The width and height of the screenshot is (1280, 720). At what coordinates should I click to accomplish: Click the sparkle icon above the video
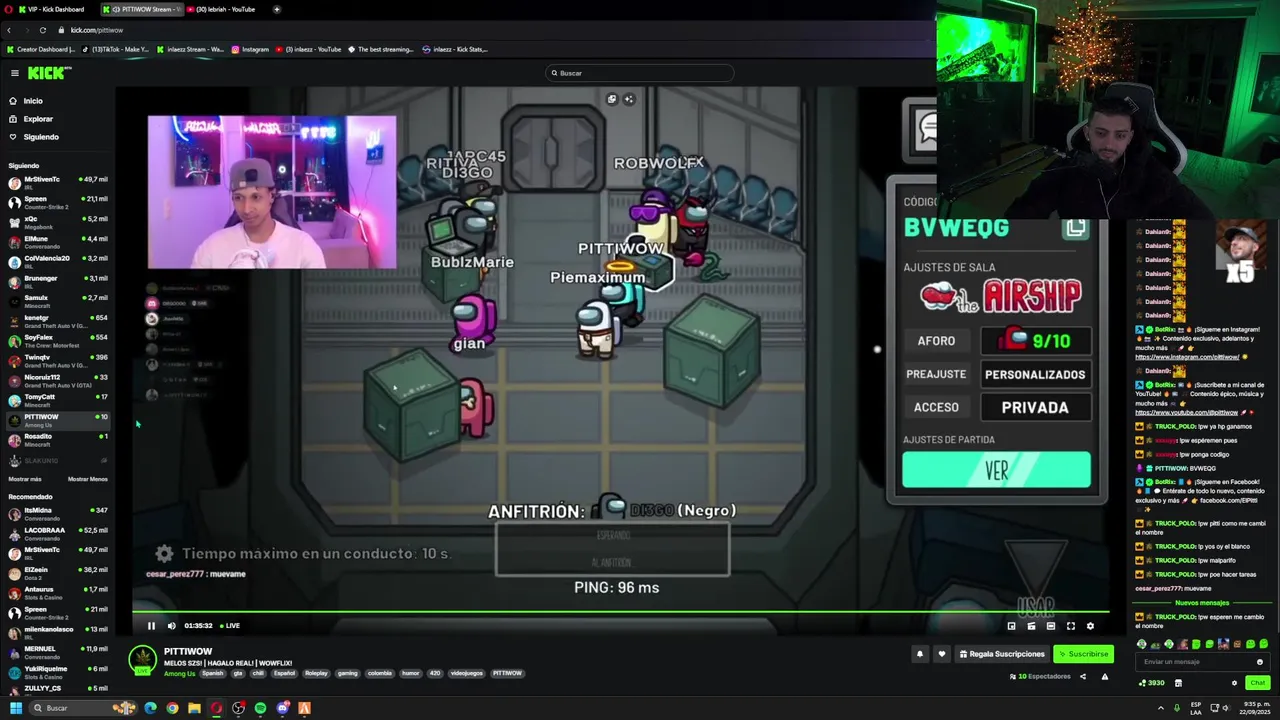(x=629, y=99)
